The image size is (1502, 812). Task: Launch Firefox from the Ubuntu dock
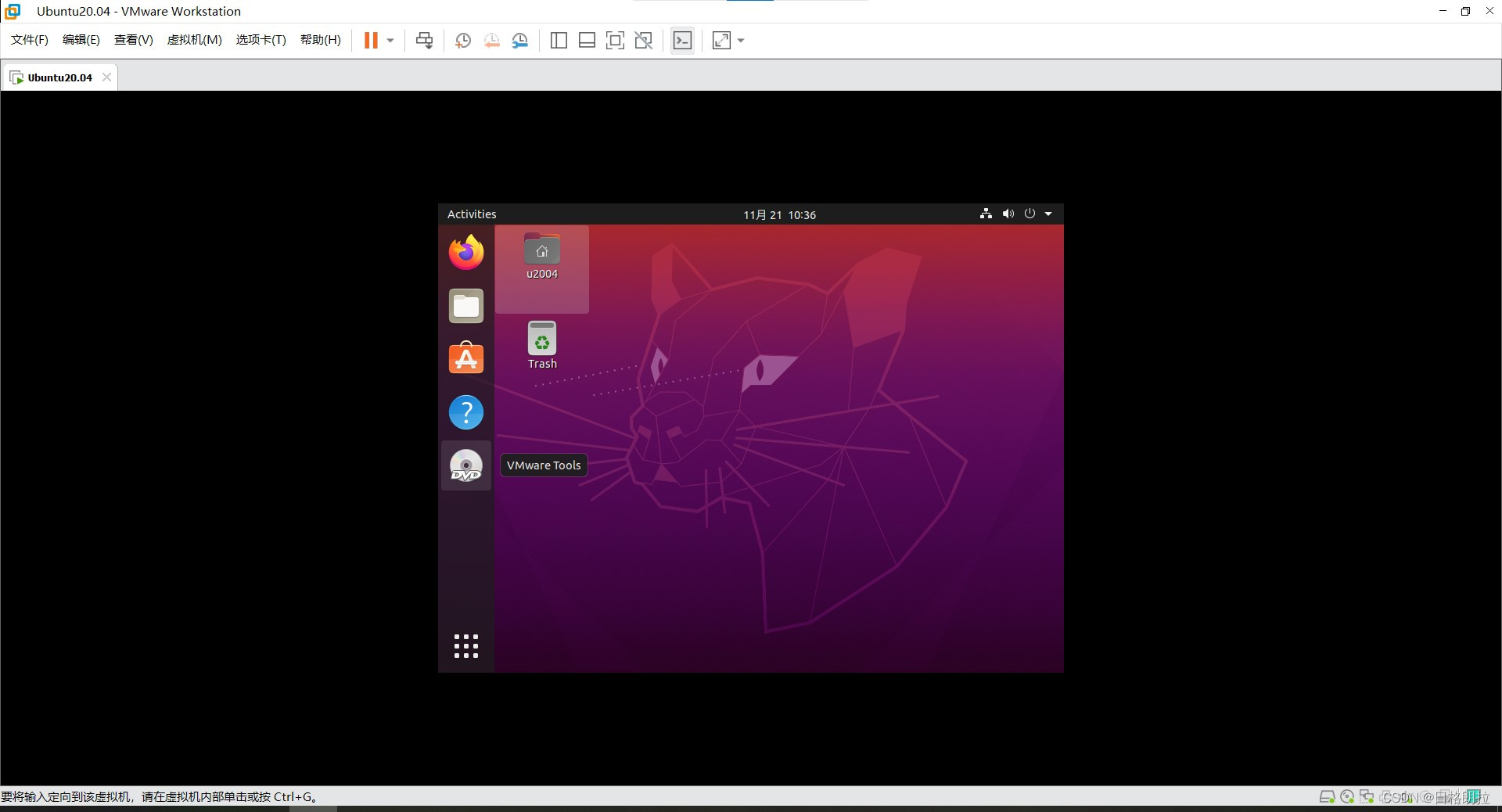(x=466, y=252)
